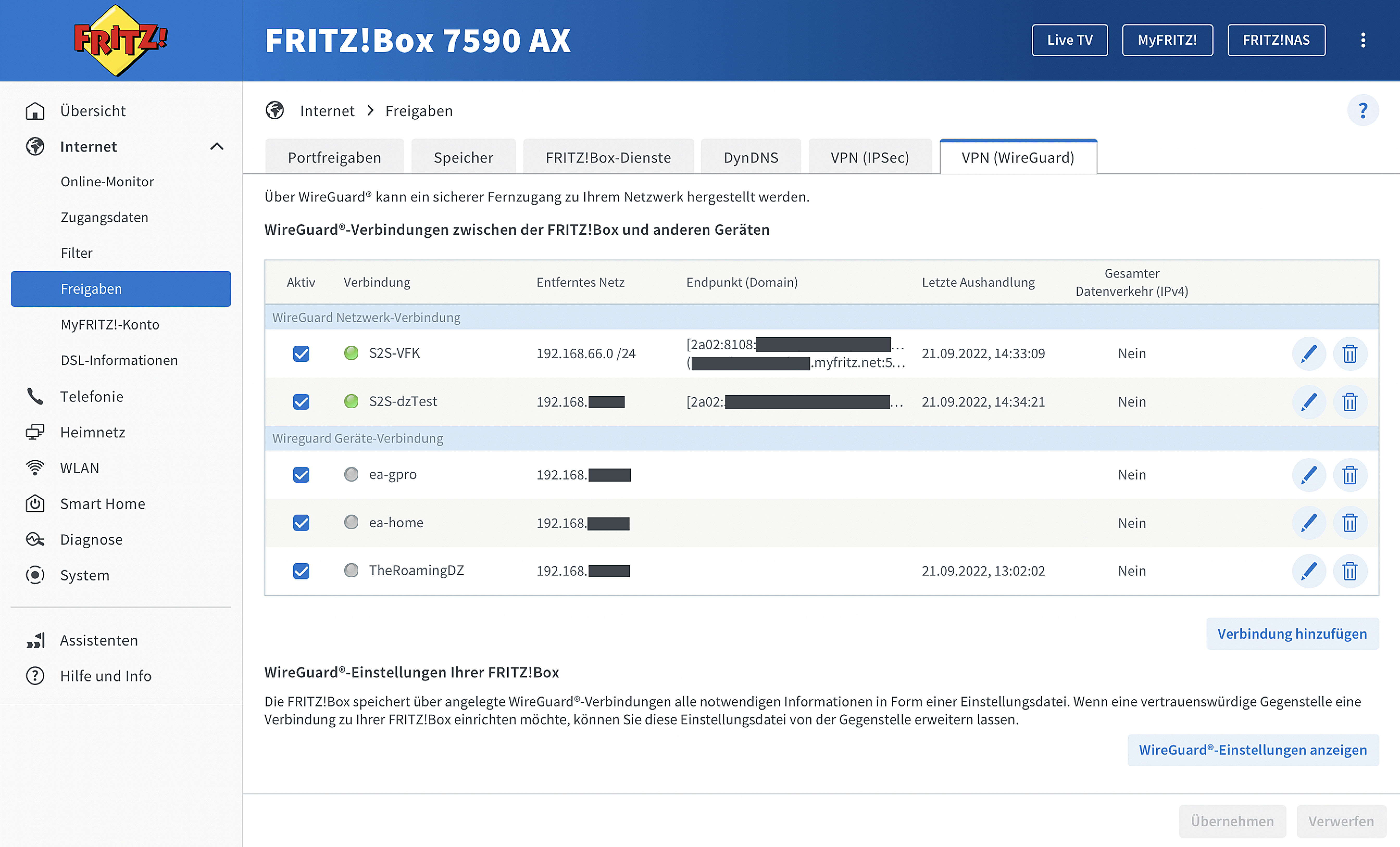Switch to the VPN (IPSec) tab
1400x847 pixels.
869,157
